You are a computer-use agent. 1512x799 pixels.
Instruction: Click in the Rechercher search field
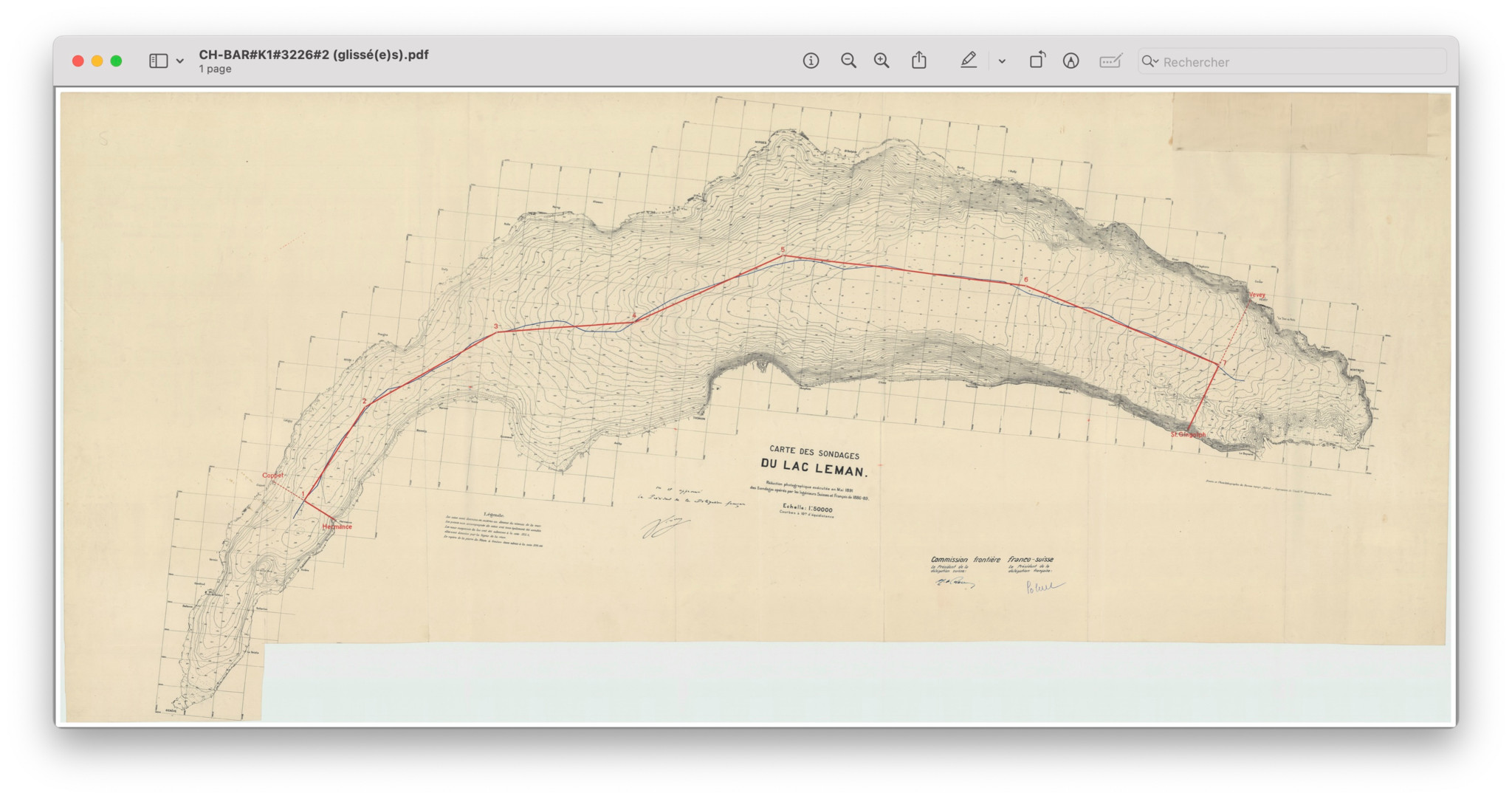coord(1299,62)
